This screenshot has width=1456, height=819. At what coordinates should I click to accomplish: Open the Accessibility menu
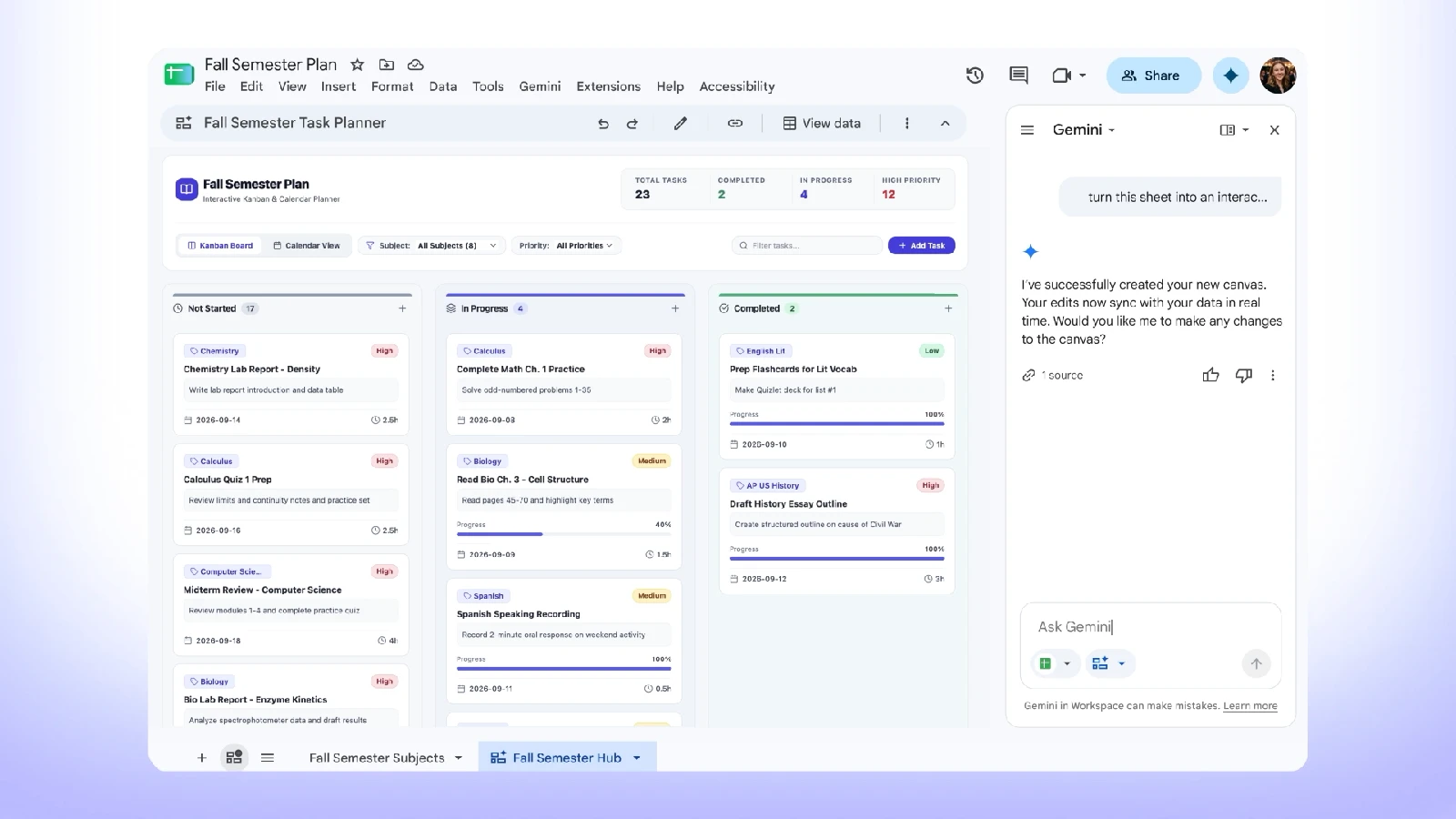coord(737,86)
